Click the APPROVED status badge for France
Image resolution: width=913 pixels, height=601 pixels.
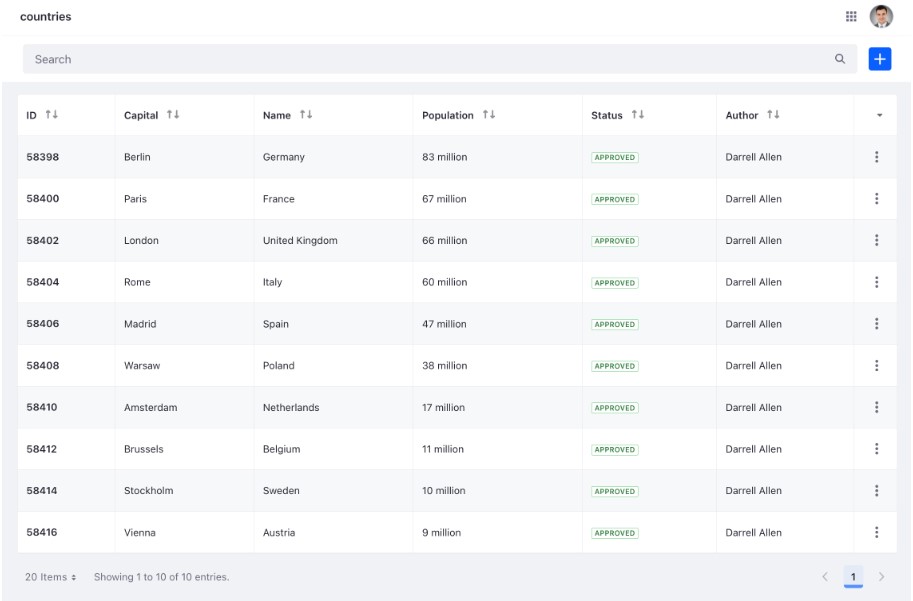614,199
